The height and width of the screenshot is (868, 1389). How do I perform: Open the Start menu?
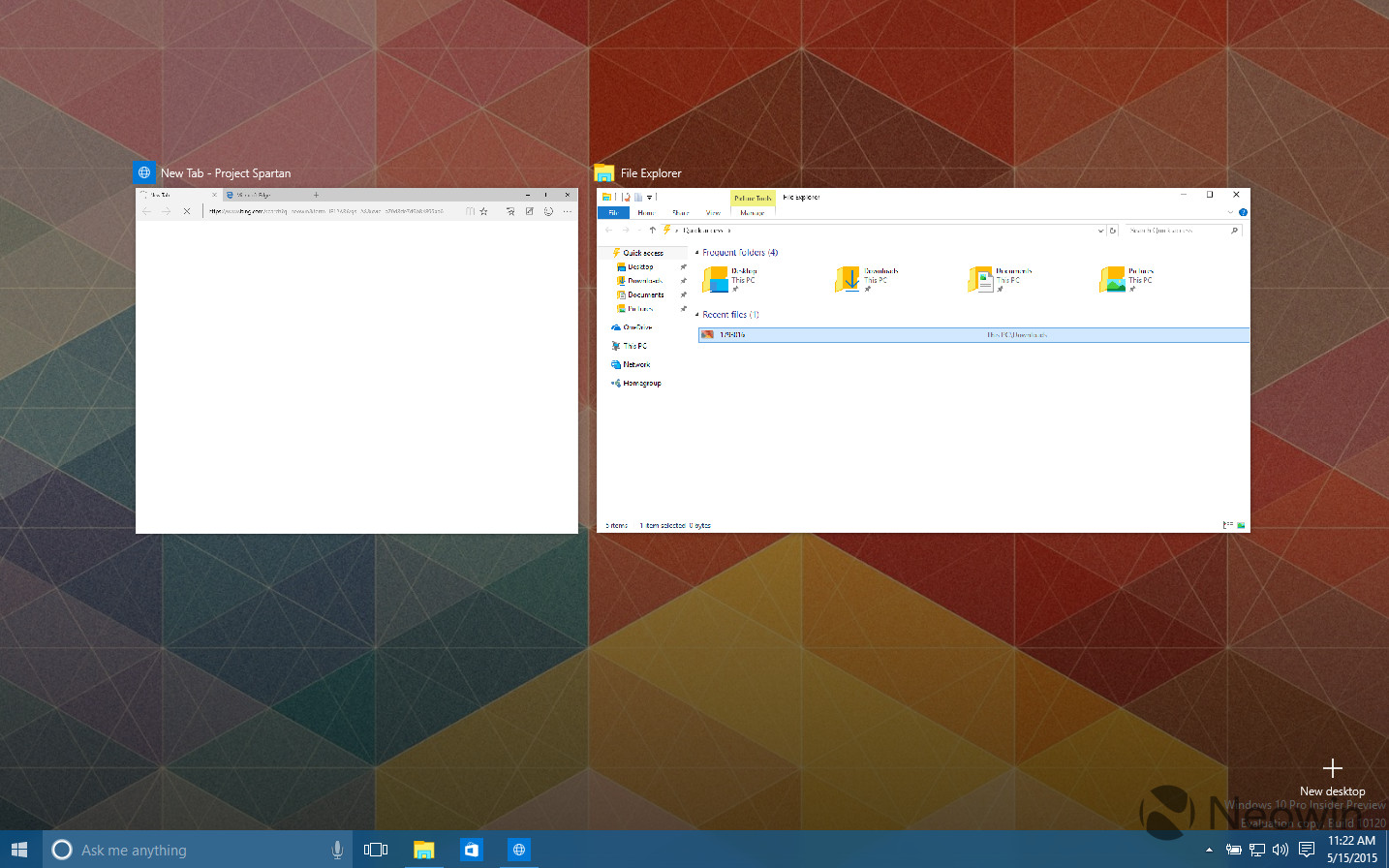[19, 850]
